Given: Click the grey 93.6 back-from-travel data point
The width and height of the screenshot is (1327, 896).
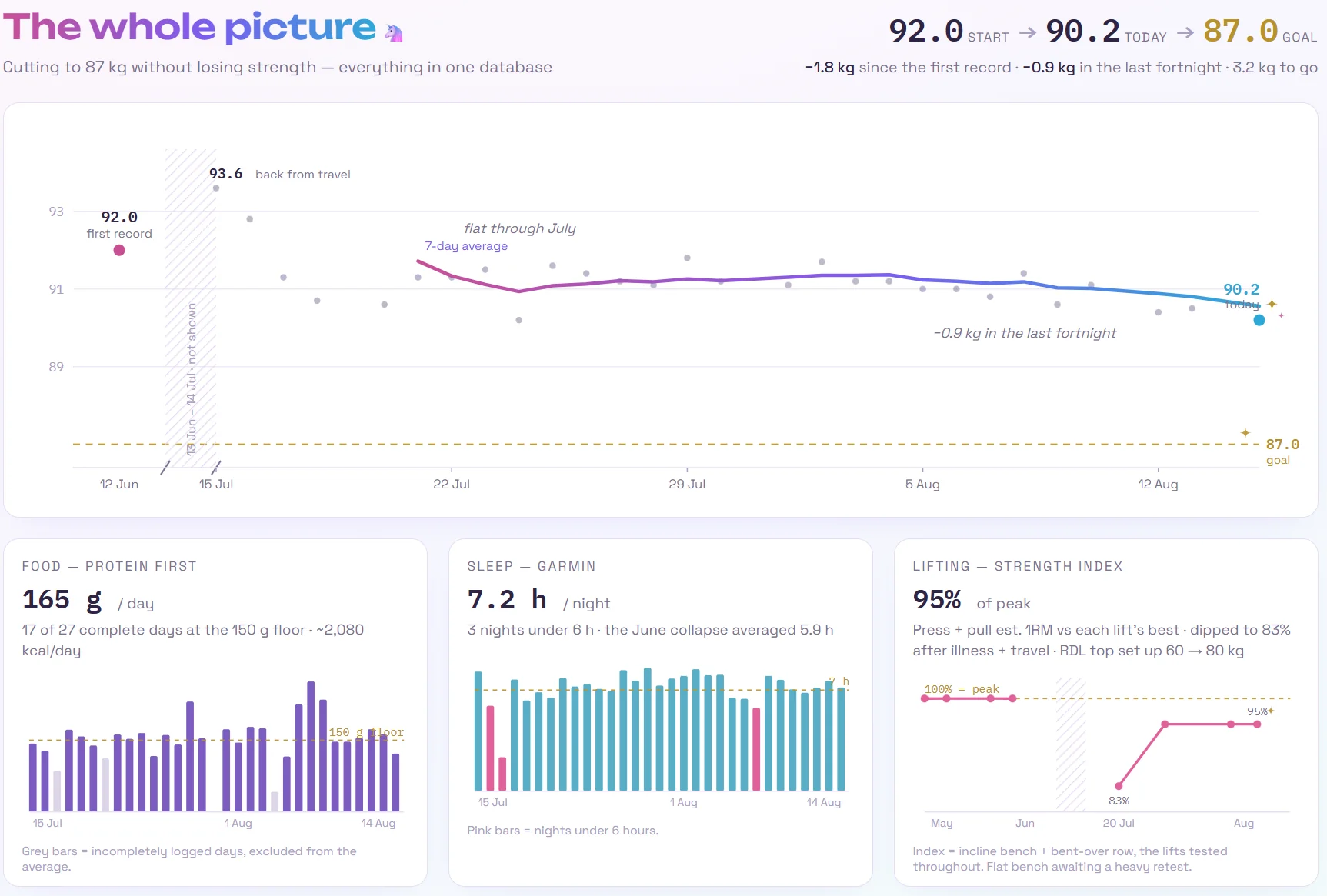Looking at the screenshot, I should [216, 188].
